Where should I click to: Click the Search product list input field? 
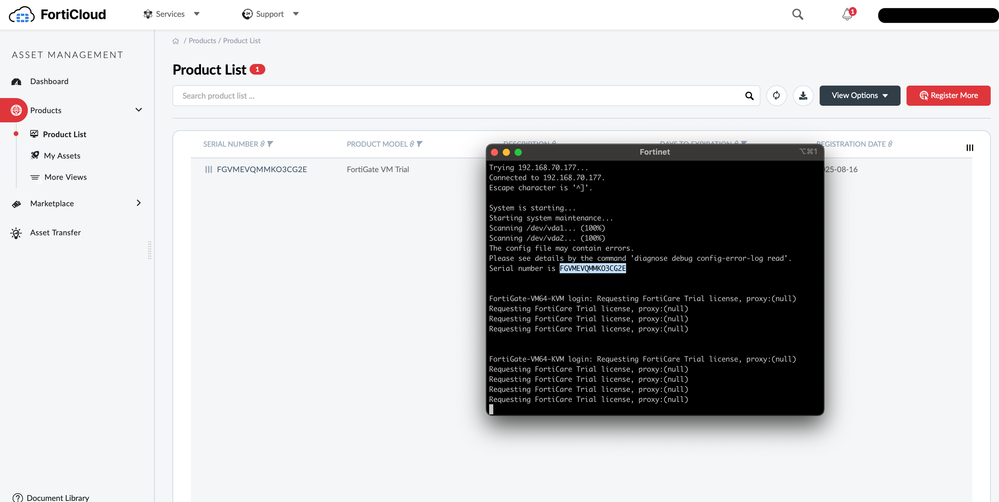click(x=460, y=96)
